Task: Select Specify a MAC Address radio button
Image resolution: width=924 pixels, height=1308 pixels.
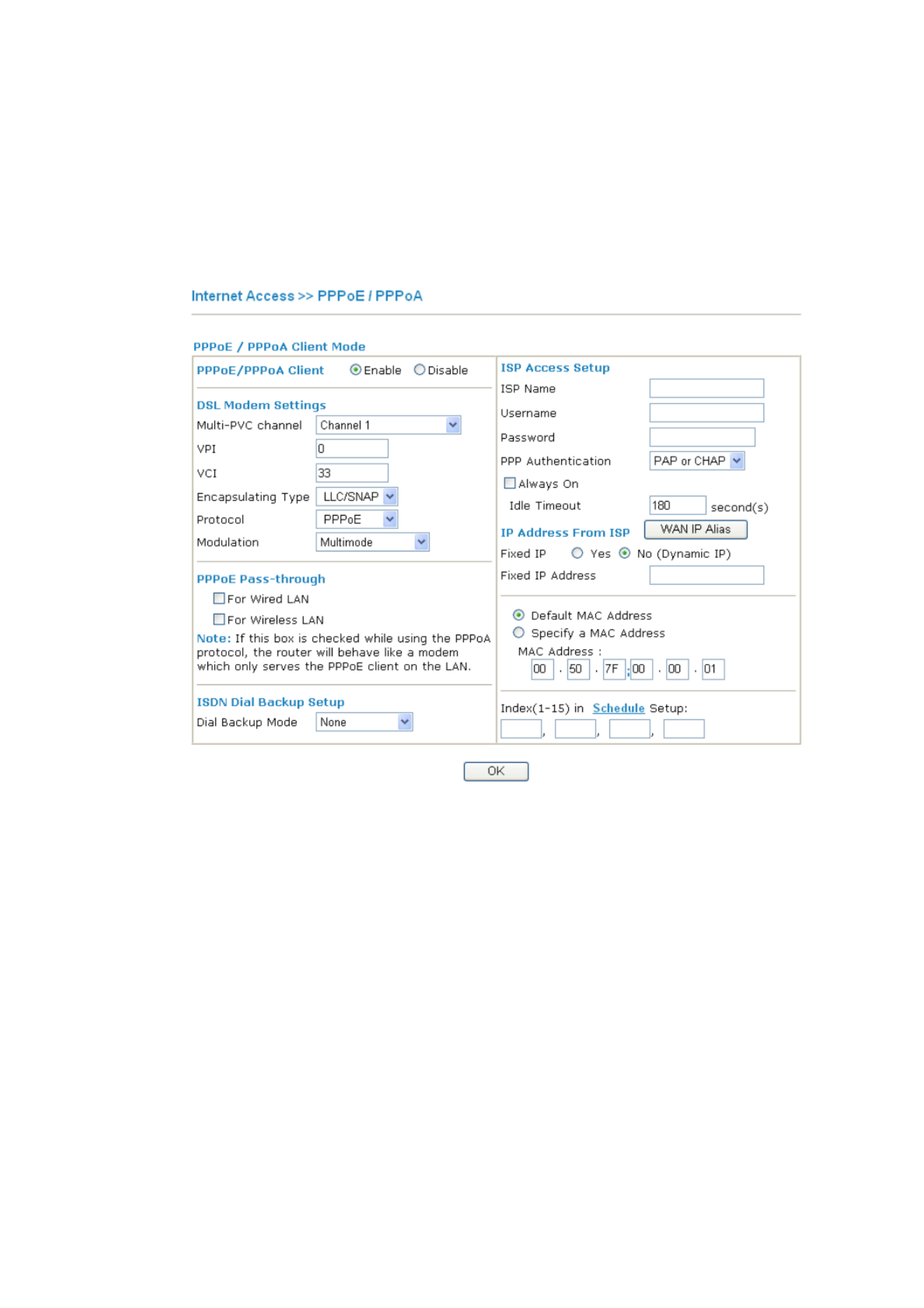Action: [518, 632]
